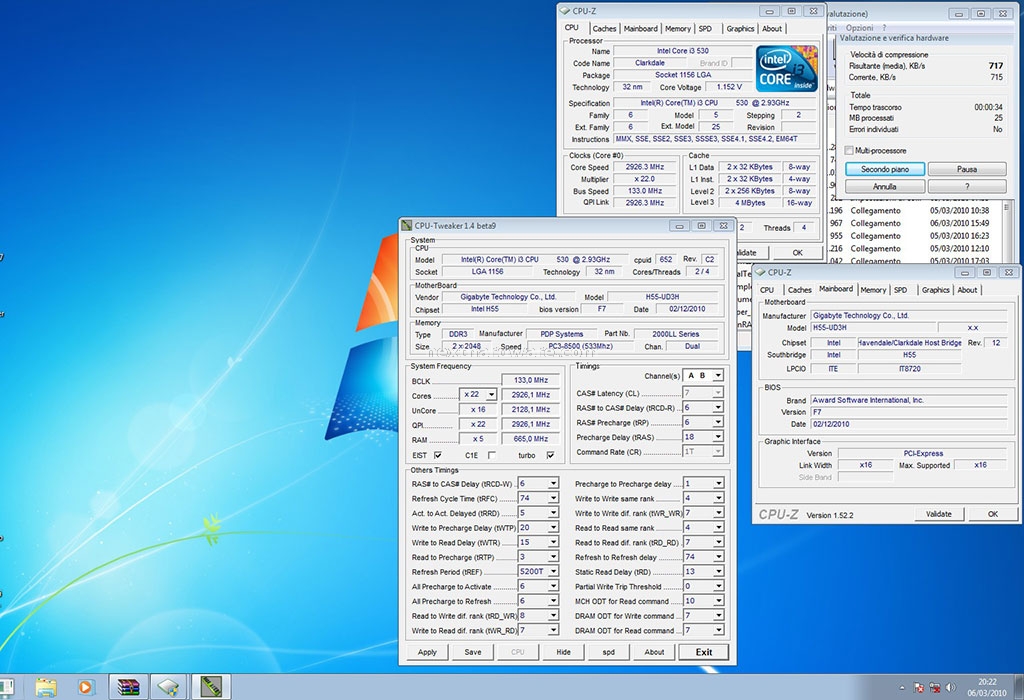Click the Hide button in CPU-Tweaker
Image resolution: width=1024 pixels, height=700 pixels.
coord(564,652)
